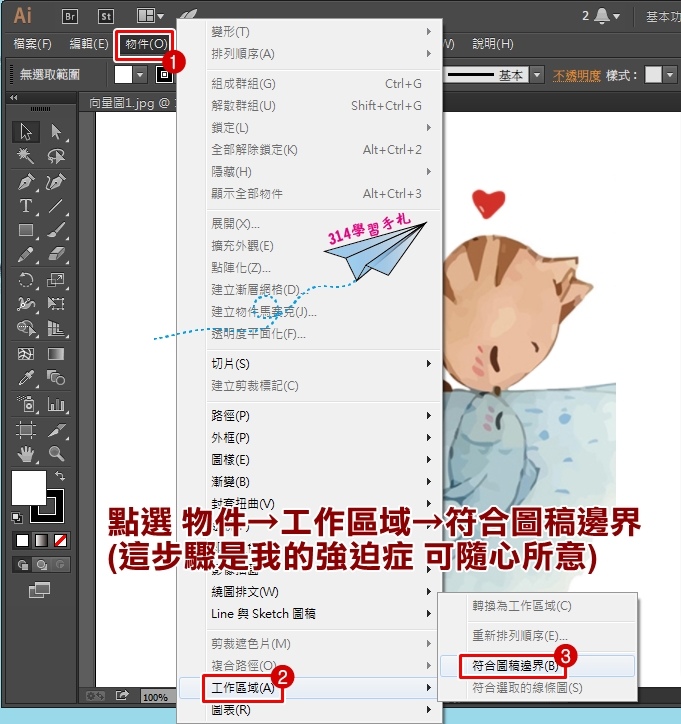Select the Perspective Grid tool
Viewport: 681px width, 724px height.
[56, 328]
